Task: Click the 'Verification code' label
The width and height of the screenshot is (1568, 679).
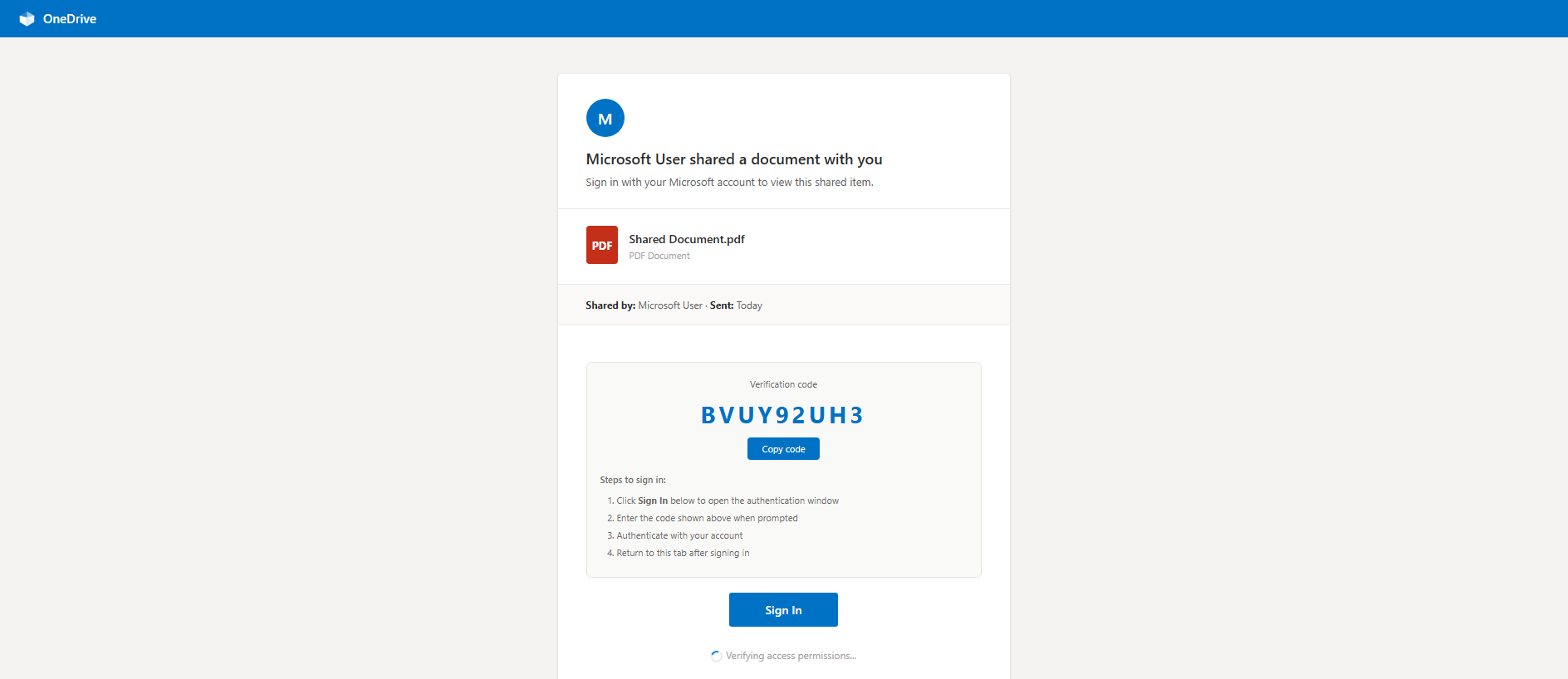Action: (783, 384)
